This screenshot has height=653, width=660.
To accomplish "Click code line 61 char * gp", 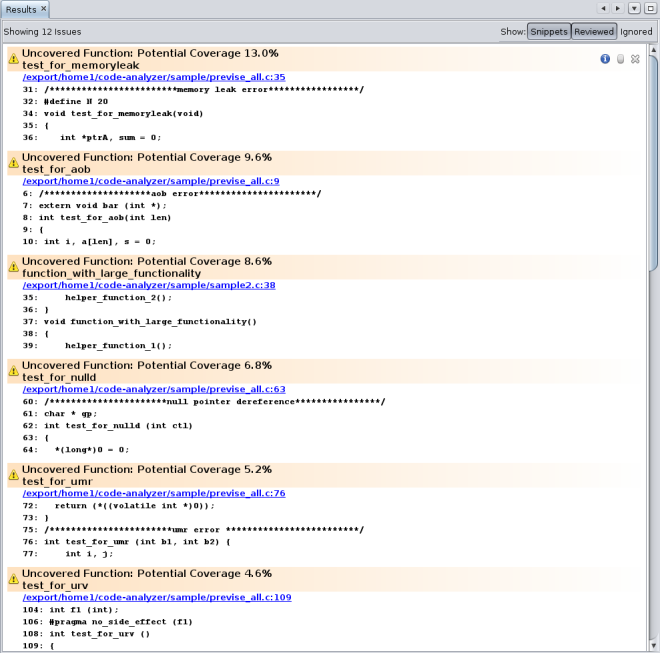I will coord(60,414).
